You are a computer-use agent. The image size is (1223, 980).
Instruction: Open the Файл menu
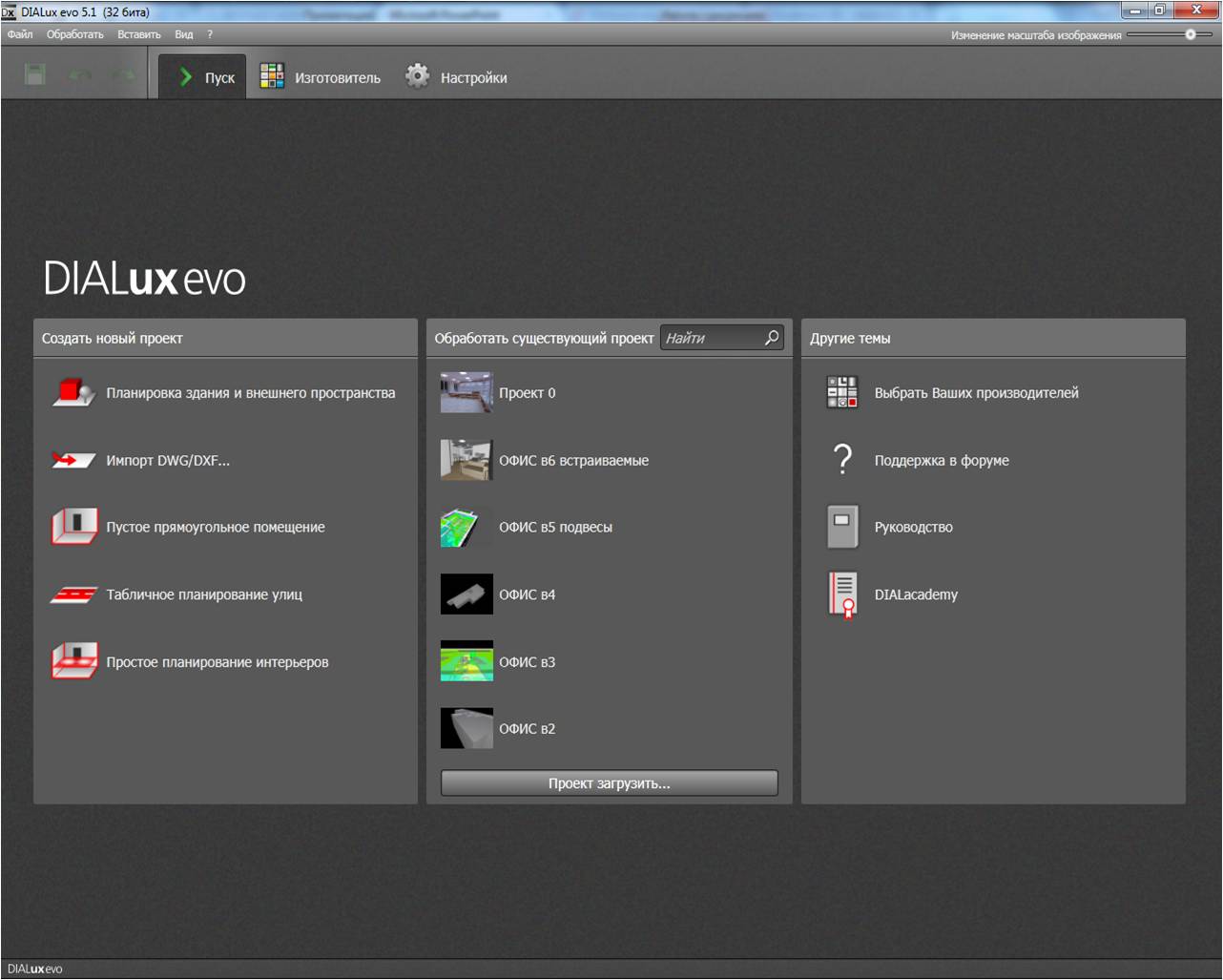[20, 34]
